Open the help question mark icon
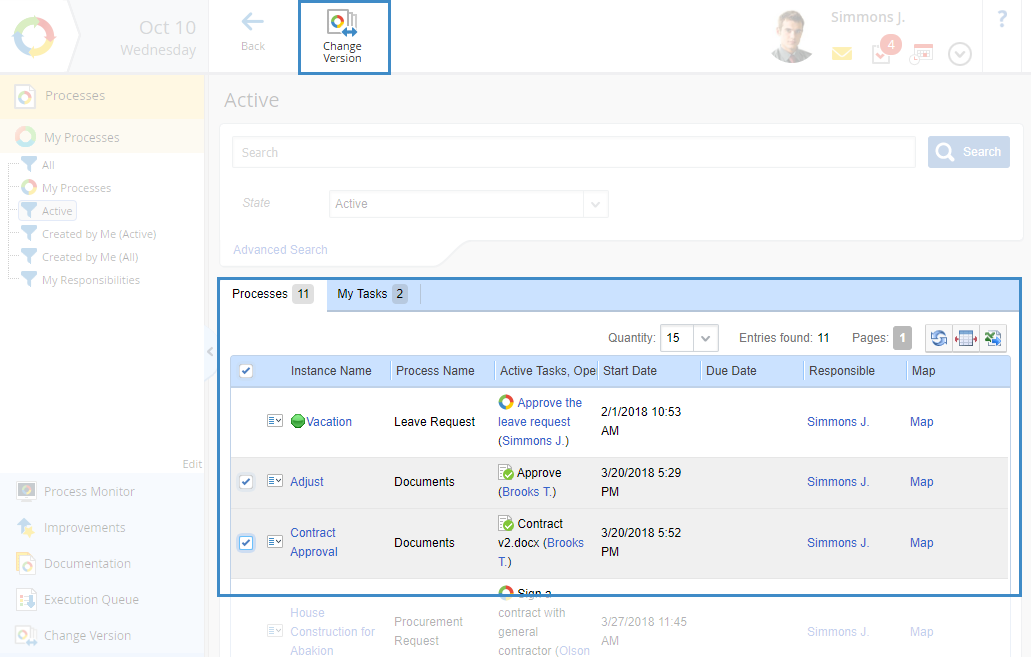Image resolution: width=1031 pixels, height=657 pixels. tap(1002, 19)
